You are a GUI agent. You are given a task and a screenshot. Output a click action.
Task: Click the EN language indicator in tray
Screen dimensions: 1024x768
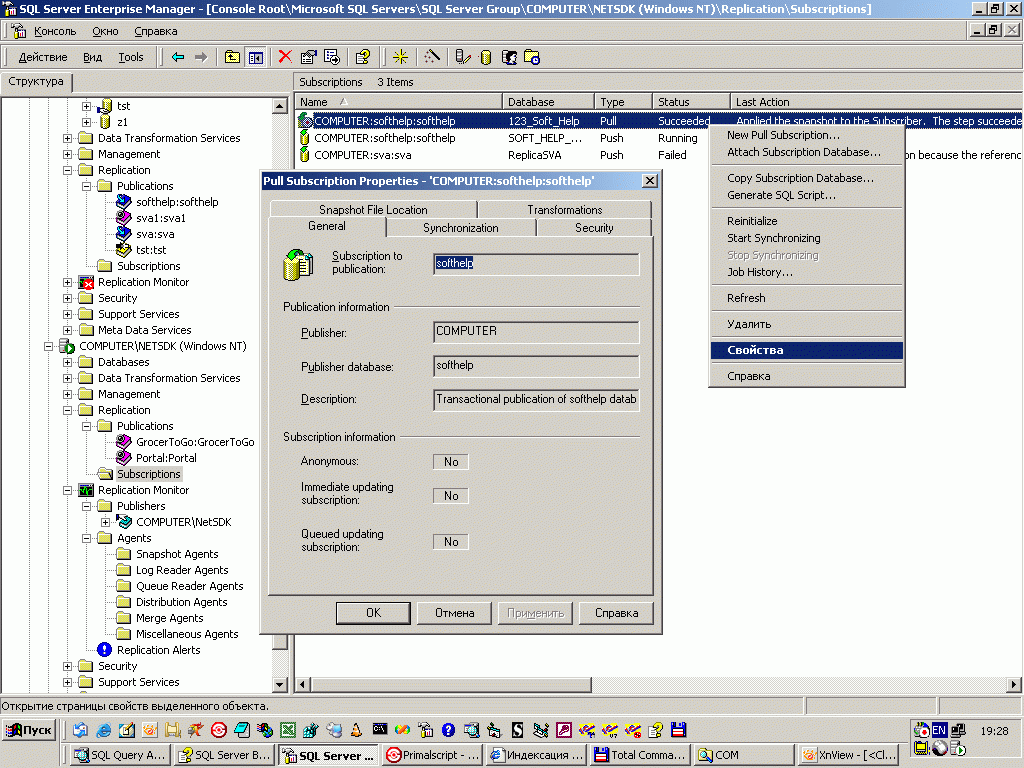click(x=939, y=730)
